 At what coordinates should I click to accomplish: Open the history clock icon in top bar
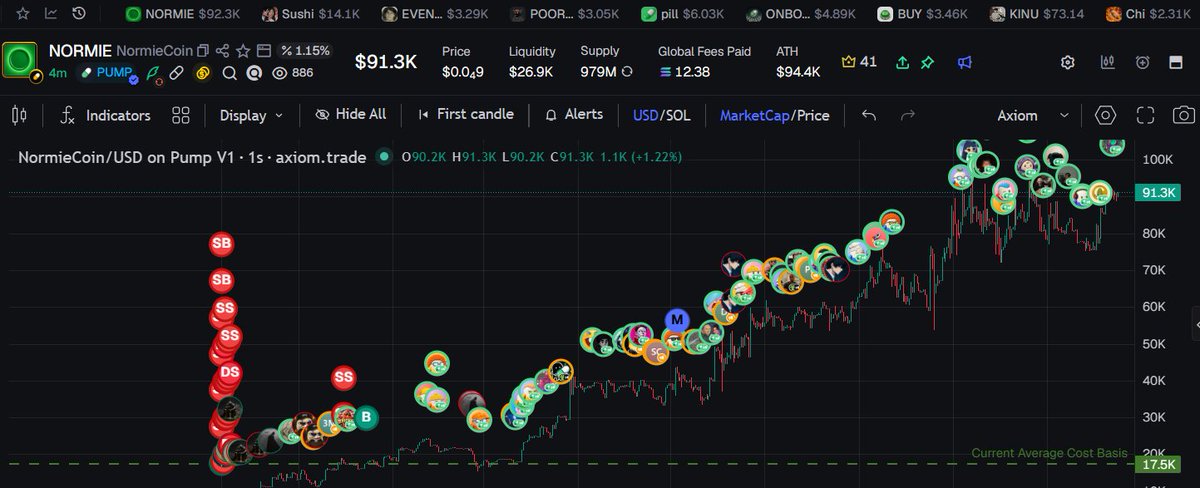[x=79, y=14]
